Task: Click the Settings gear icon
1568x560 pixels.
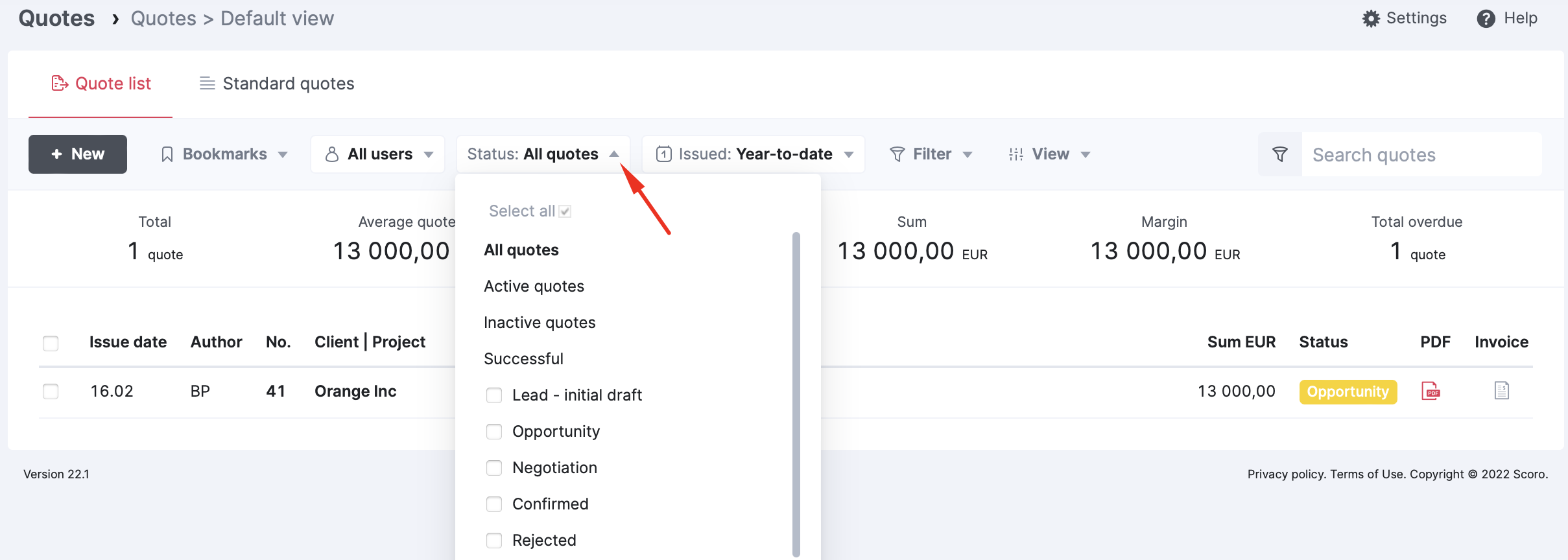Action: tap(1371, 19)
